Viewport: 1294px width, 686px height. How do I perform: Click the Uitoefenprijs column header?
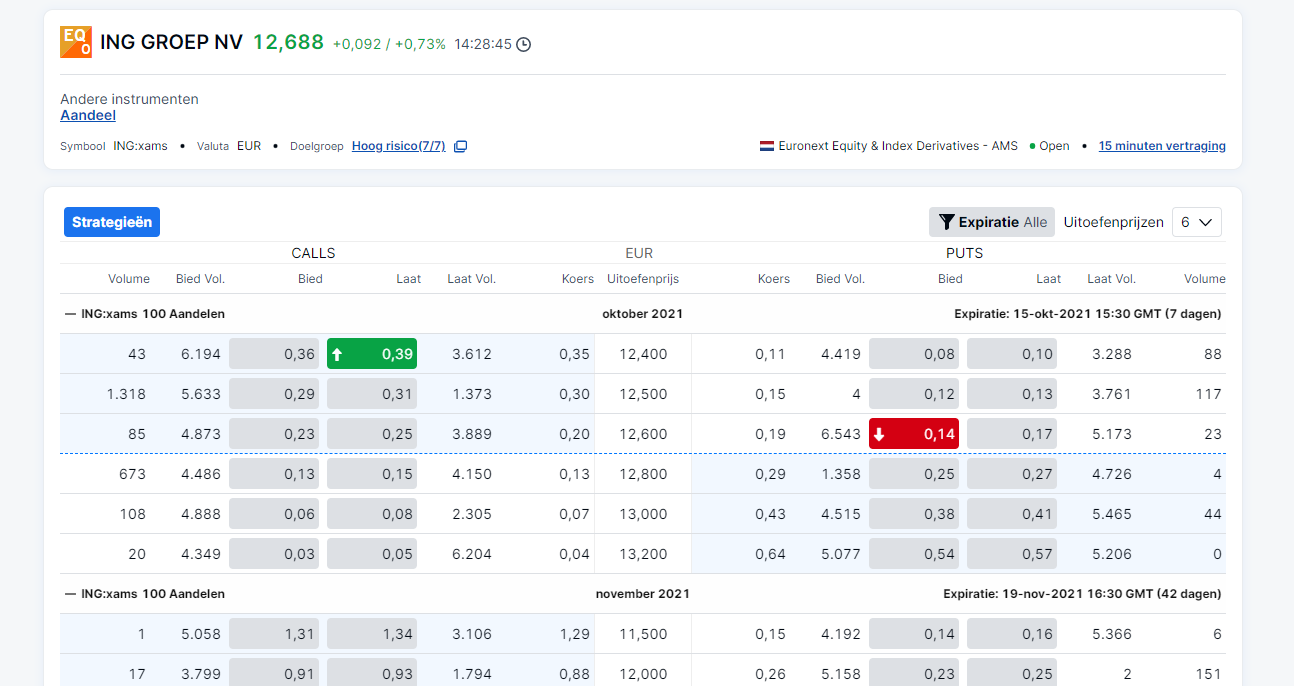pyautogui.click(x=643, y=279)
